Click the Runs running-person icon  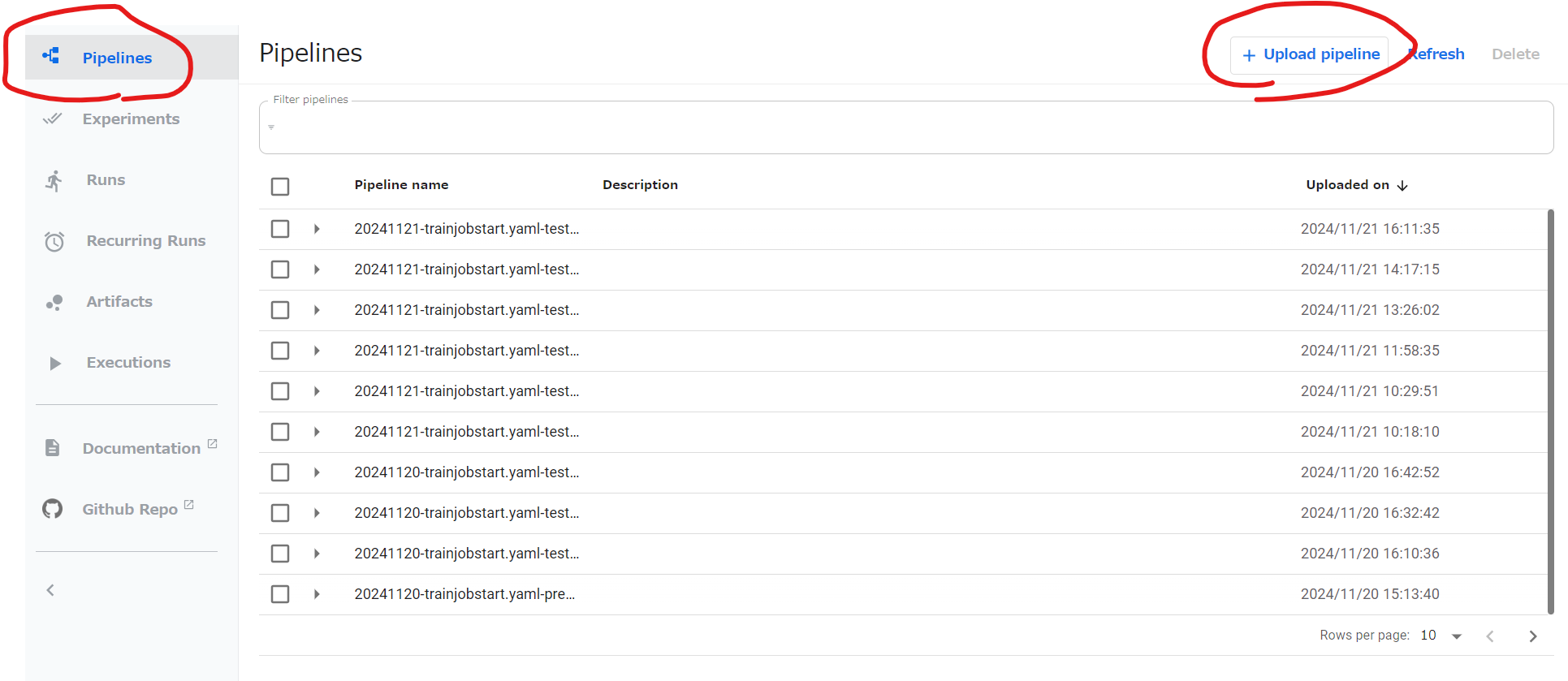[x=54, y=180]
